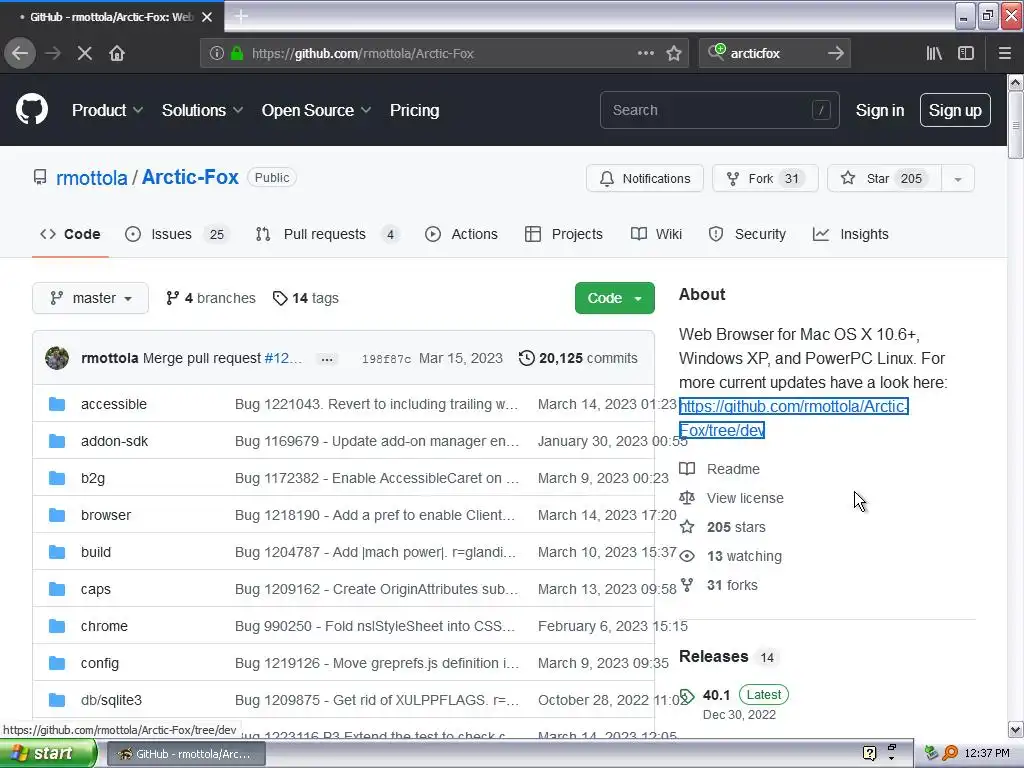Image resolution: width=1024 pixels, height=768 pixels.
Task: Toggle the browser sidebar icon
Action: 966,53
